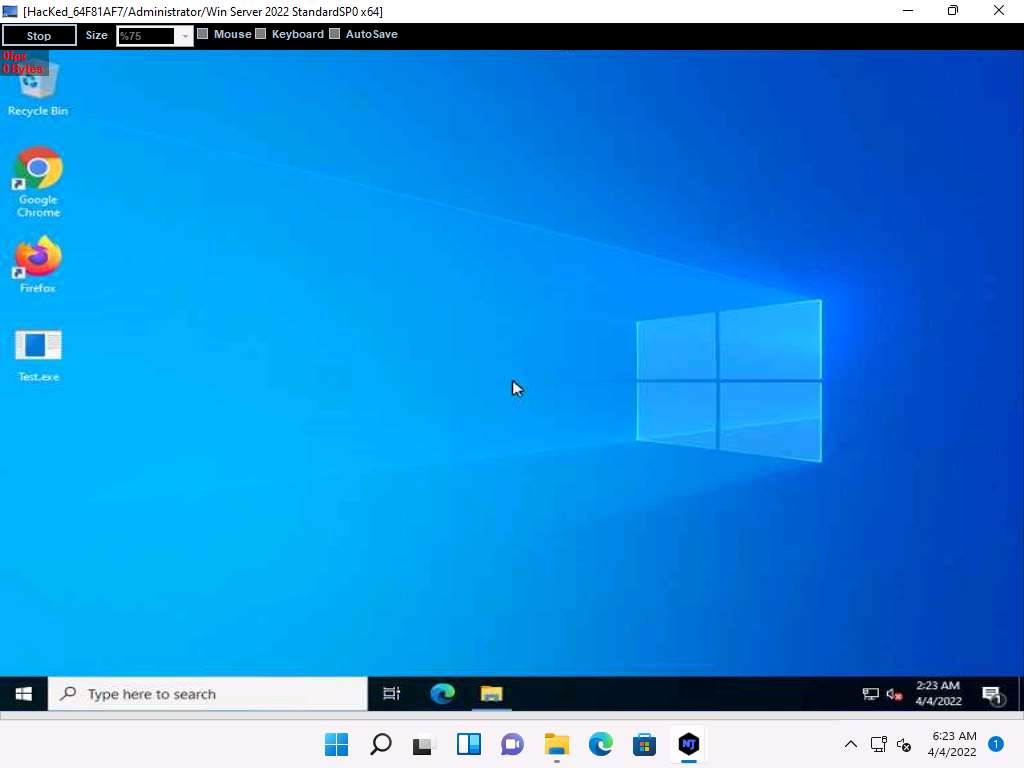1024x768 pixels.
Task: Click the 'Type here to search' box
Action: [x=208, y=694]
